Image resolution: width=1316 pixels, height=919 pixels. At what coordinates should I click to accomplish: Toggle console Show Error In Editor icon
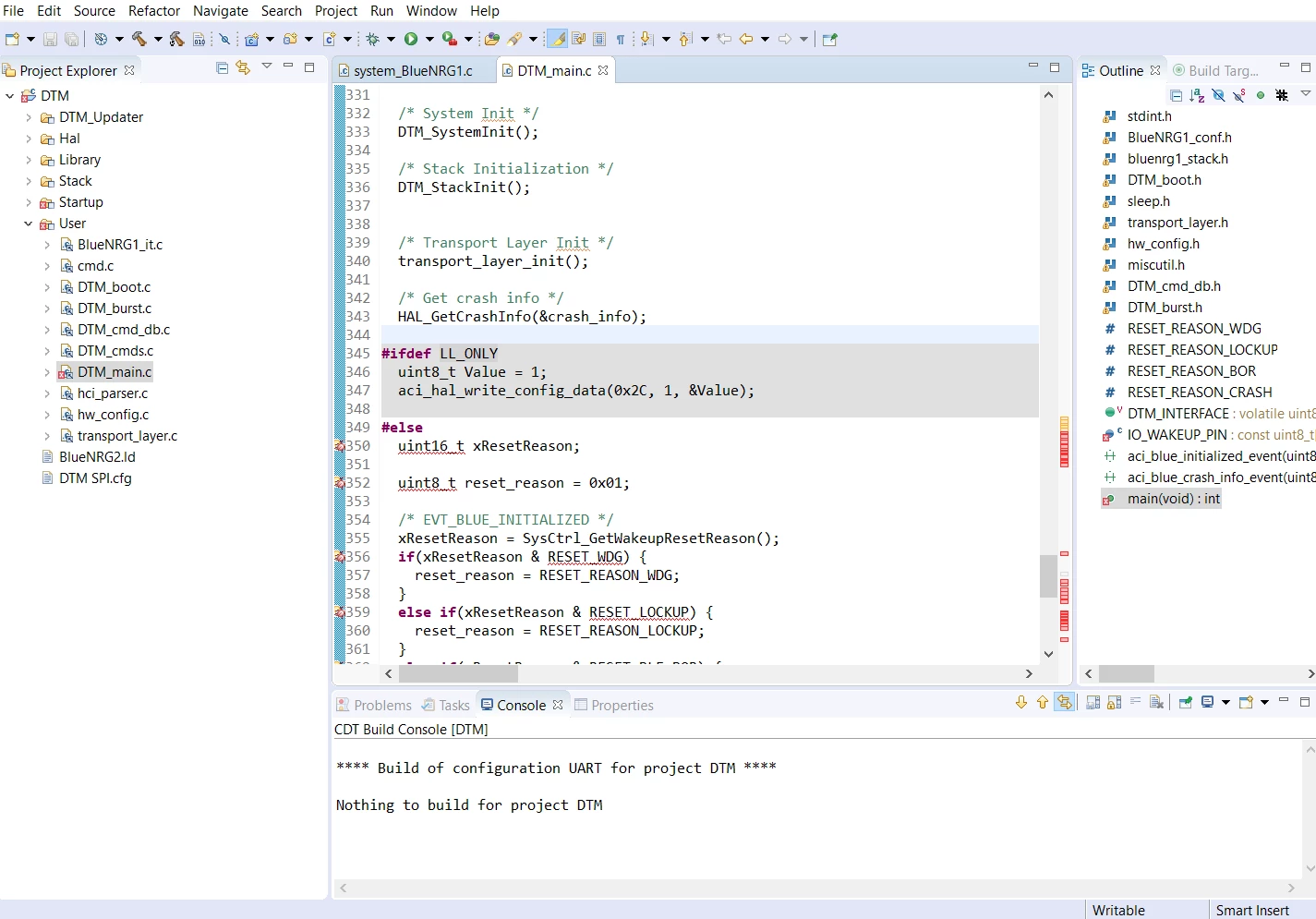pyautogui.click(x=1065, y=702)
